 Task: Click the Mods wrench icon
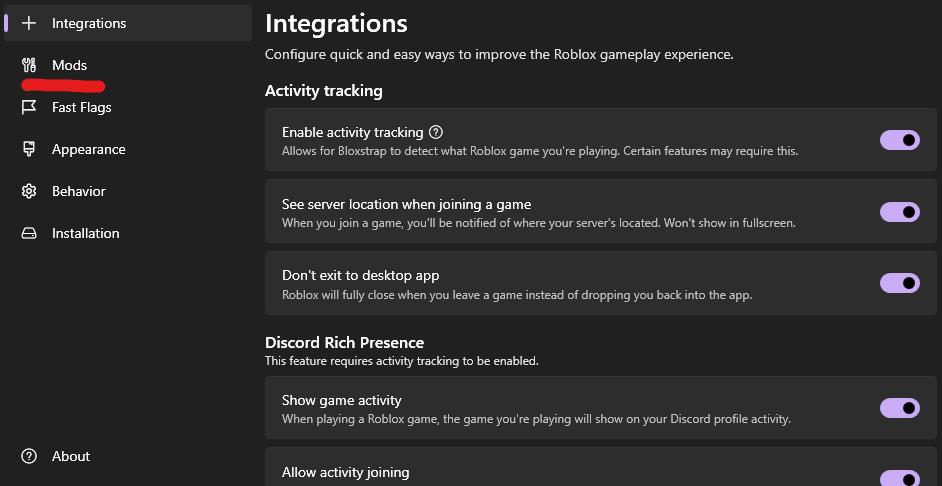tap(29, 65)
